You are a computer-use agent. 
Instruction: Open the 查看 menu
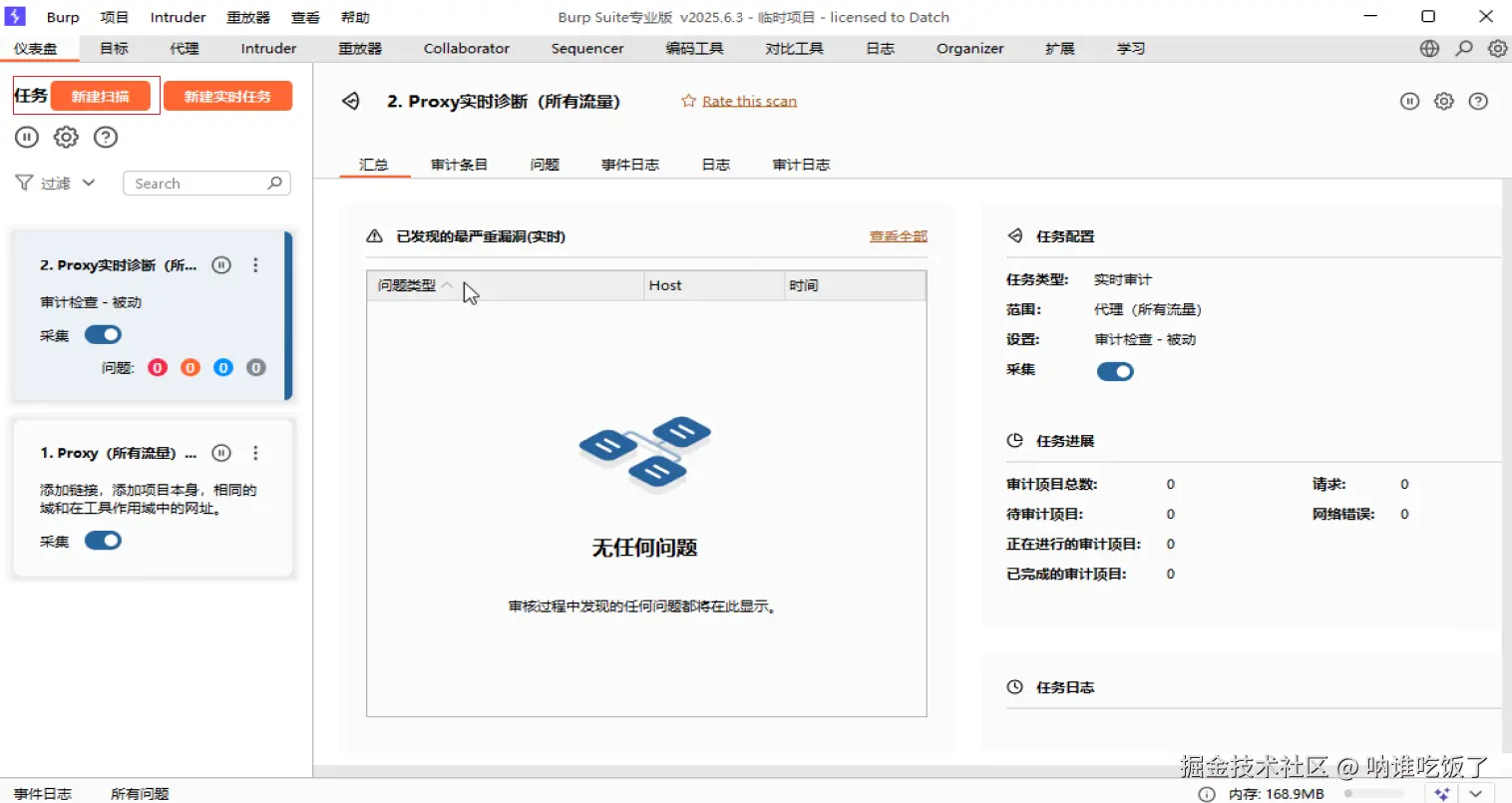tap(305, 17)
